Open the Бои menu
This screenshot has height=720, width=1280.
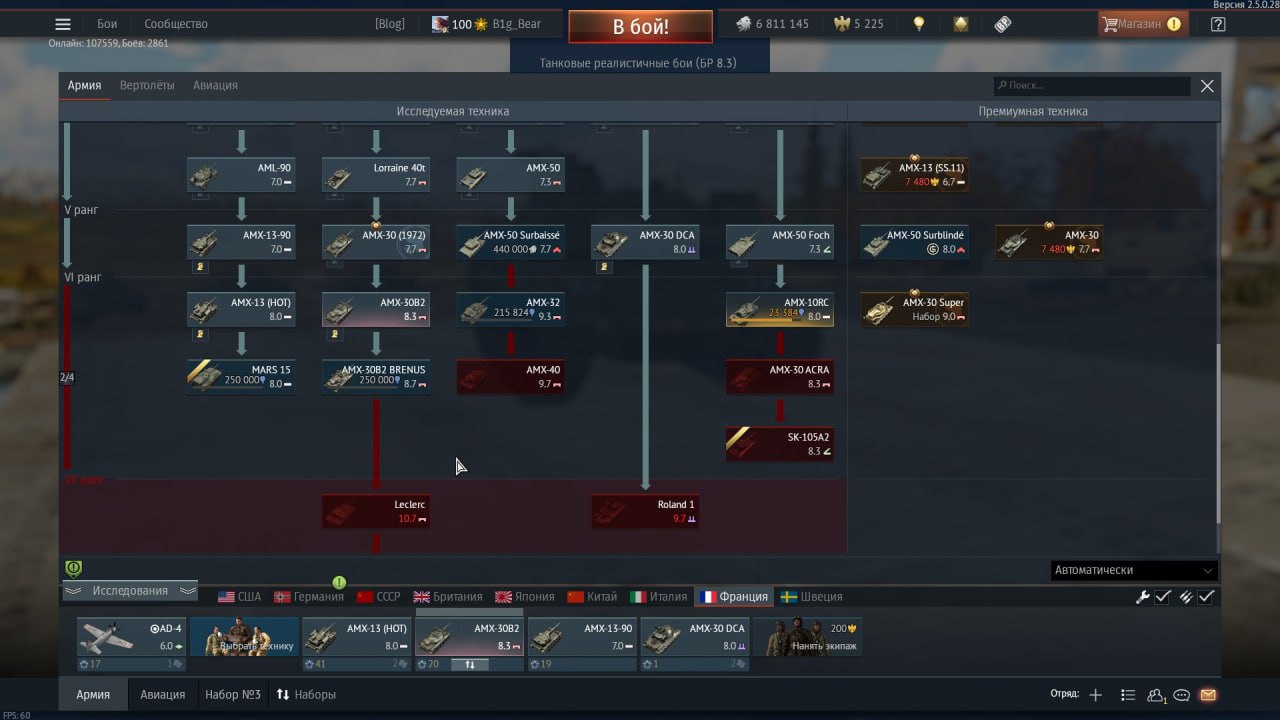107,24
